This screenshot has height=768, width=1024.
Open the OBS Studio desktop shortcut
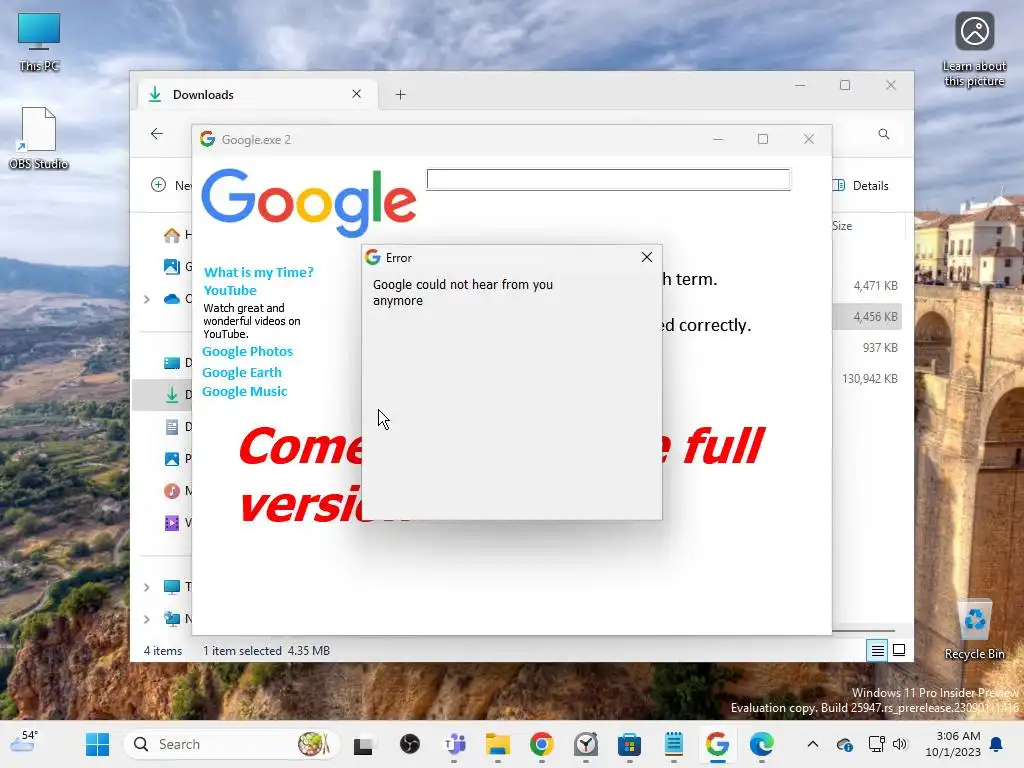[39, 138]
